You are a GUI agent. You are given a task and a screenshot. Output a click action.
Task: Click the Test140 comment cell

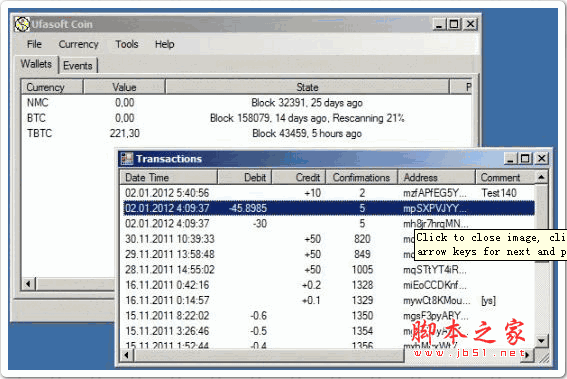pos(499,193)
